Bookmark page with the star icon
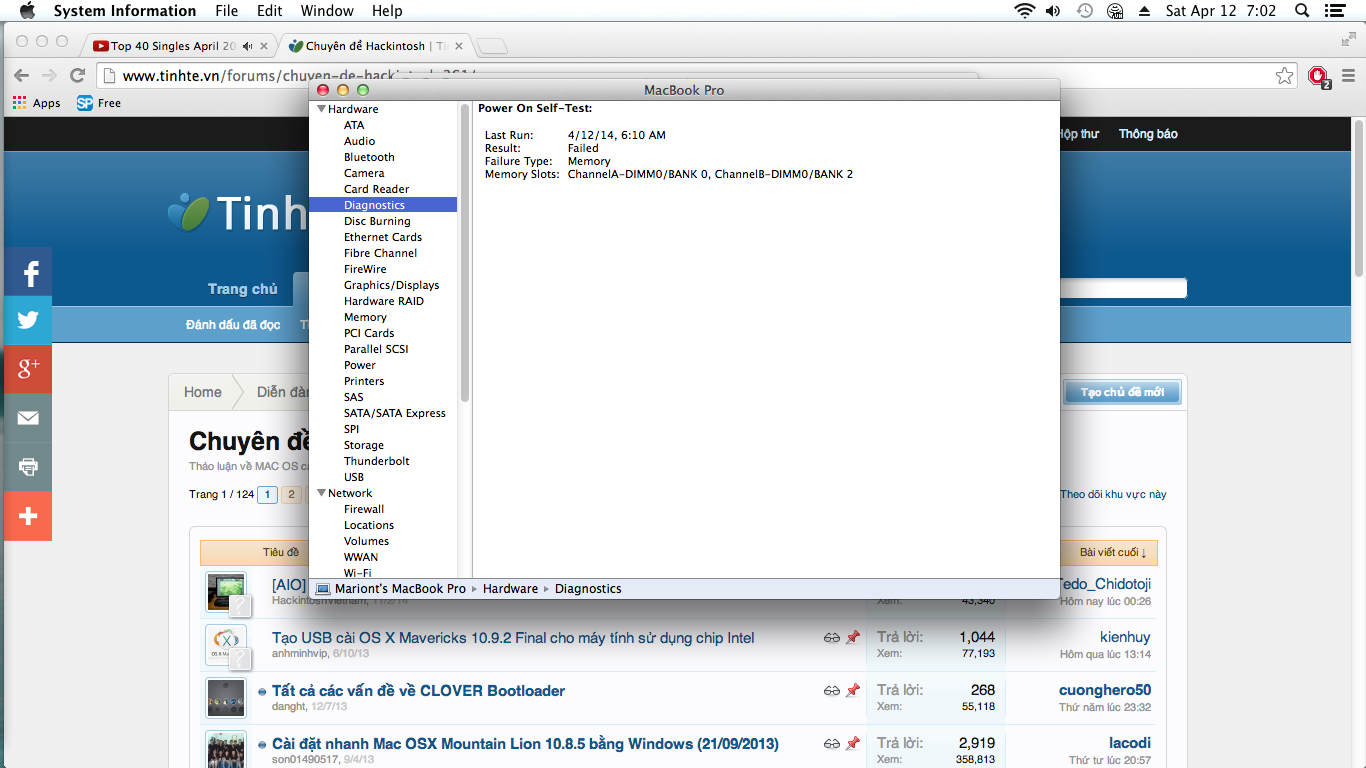Viewport: 1366px width, 768px height. click(1284, 76)
